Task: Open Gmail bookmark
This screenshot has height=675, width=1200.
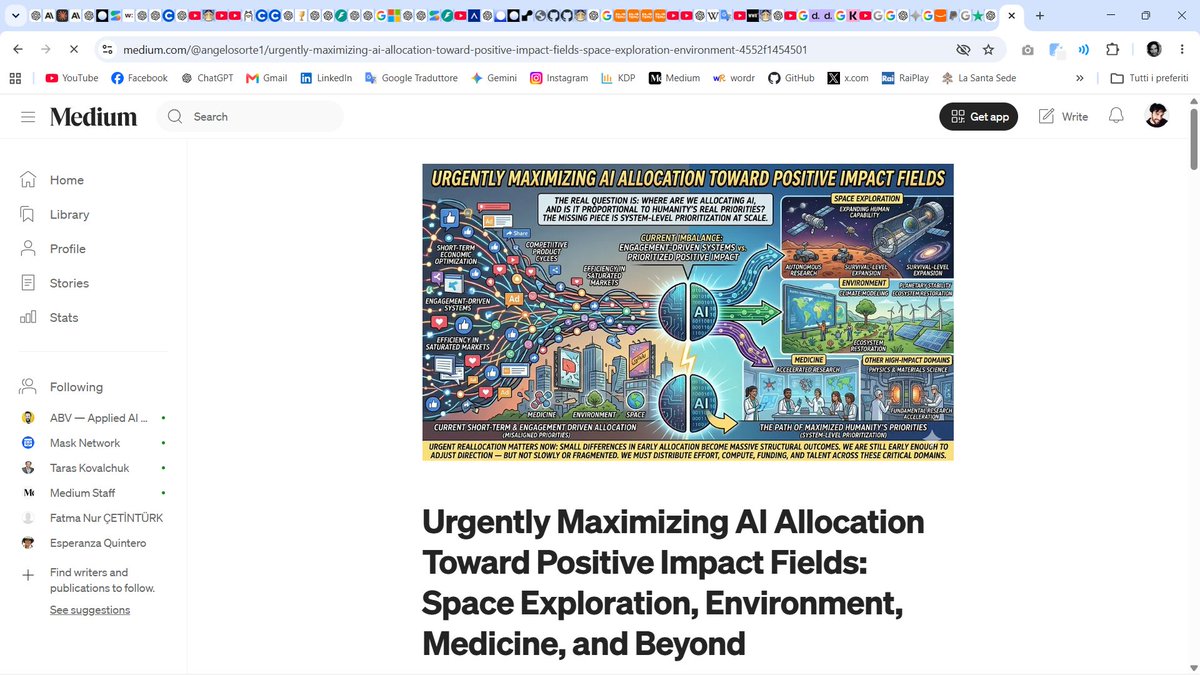Action: pyautogui.click(x=267, y=78)
